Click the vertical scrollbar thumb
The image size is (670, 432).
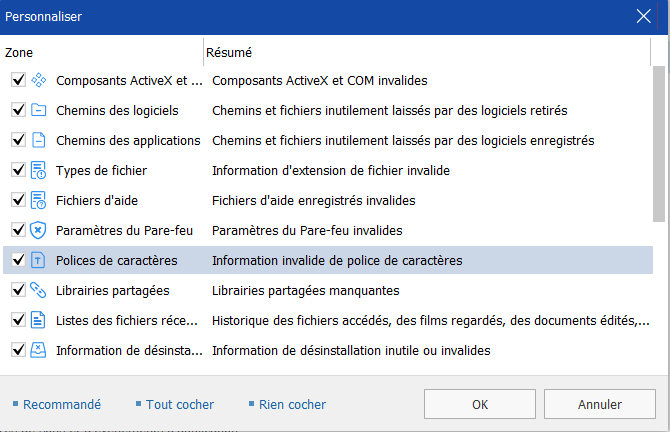tap(659, 144)
